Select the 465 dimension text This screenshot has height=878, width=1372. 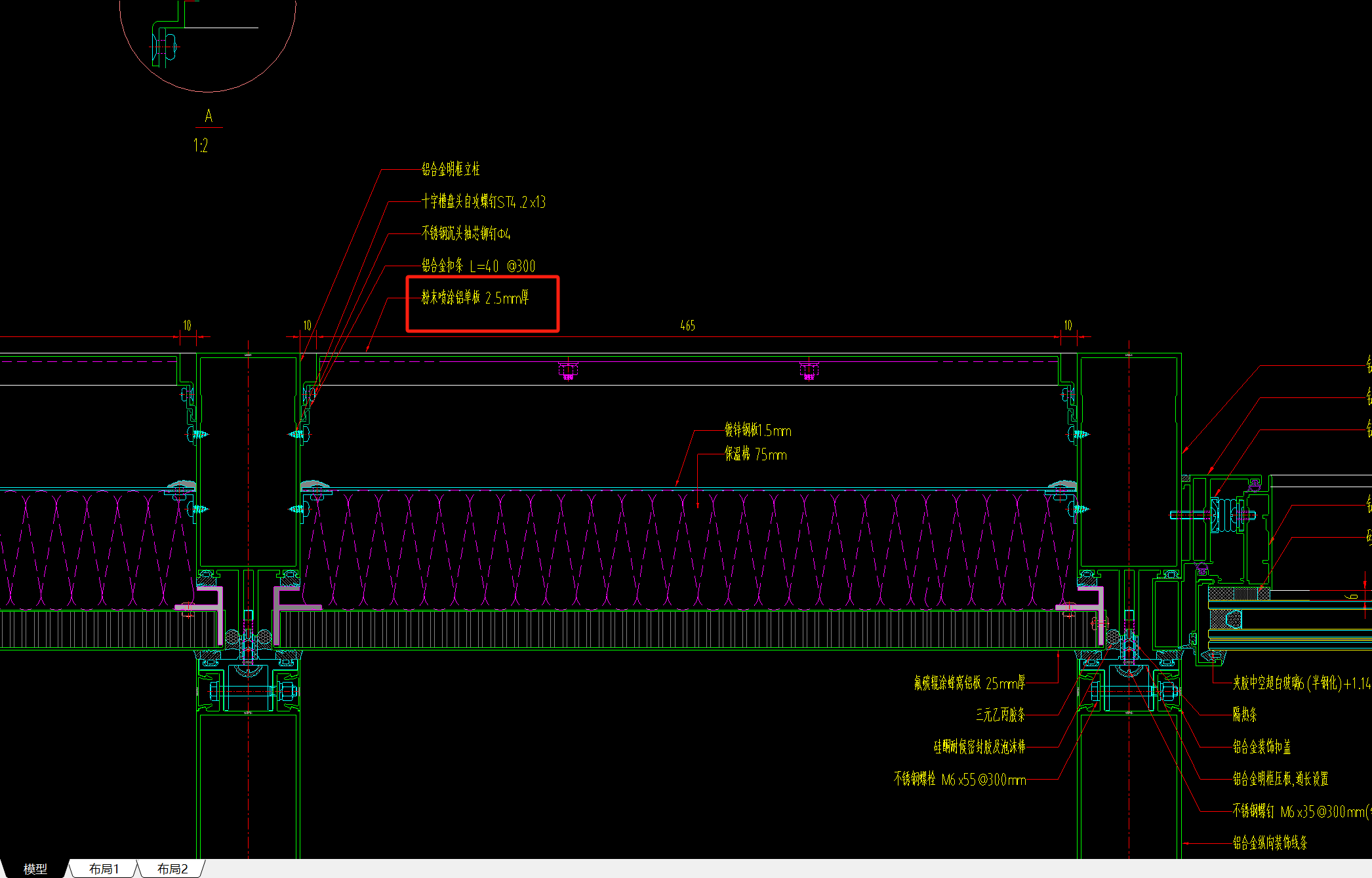coord(687,325)
